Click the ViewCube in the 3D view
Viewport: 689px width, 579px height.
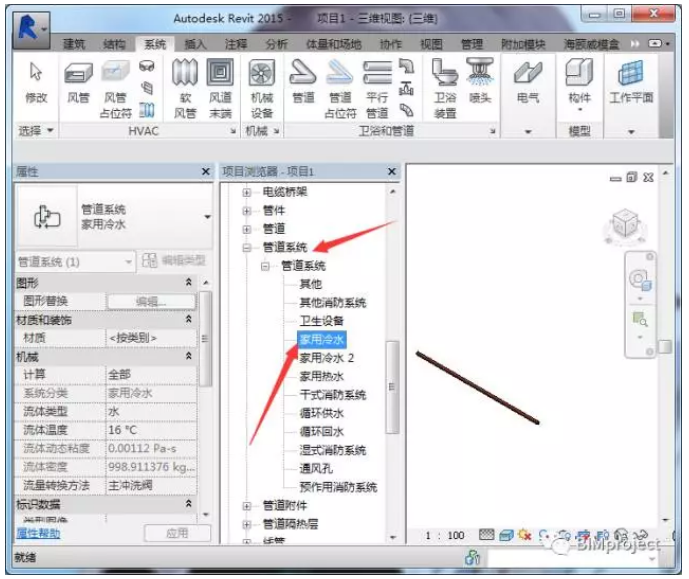[x=625, y=226]
